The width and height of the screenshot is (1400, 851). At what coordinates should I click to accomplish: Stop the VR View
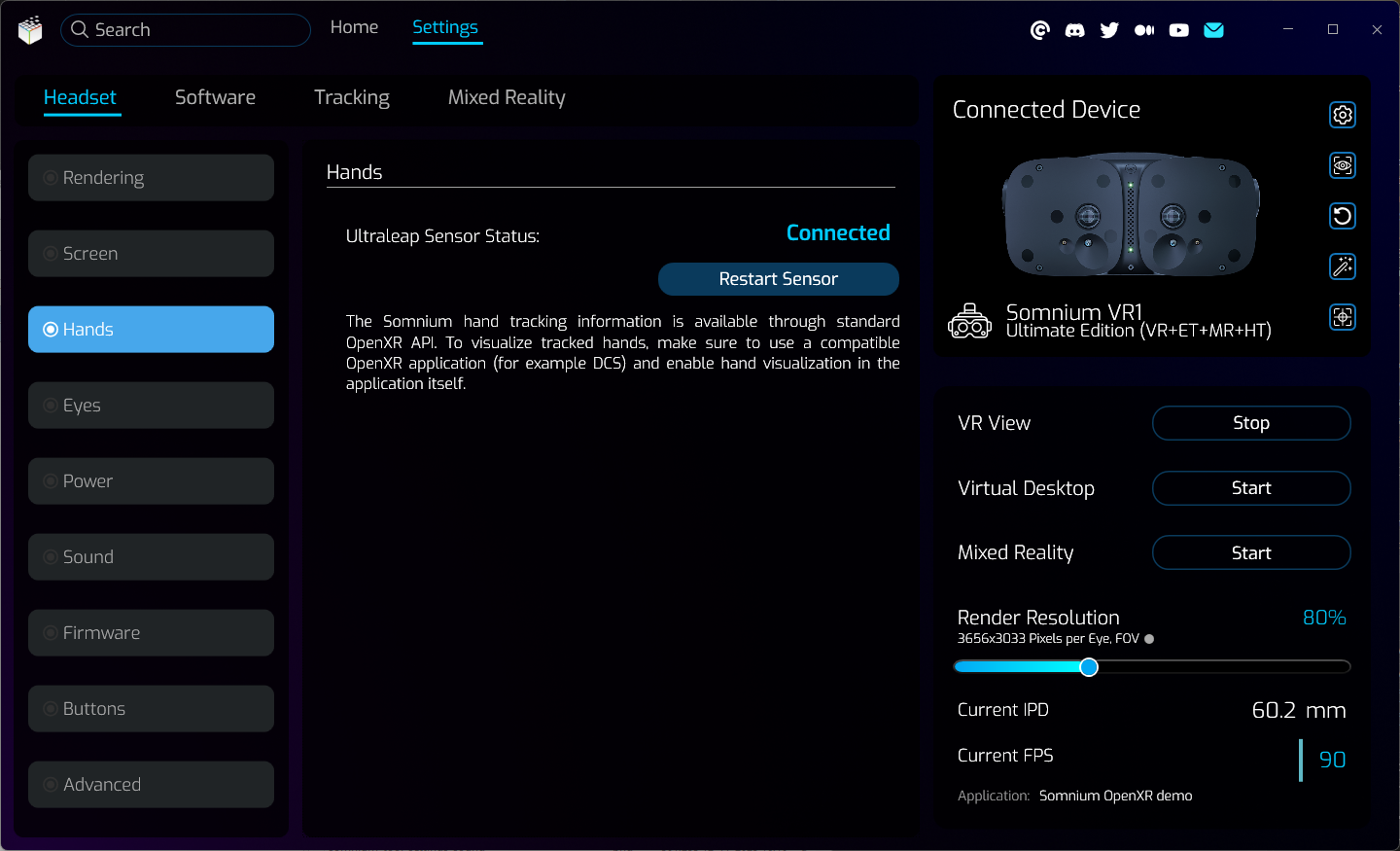1250,423
